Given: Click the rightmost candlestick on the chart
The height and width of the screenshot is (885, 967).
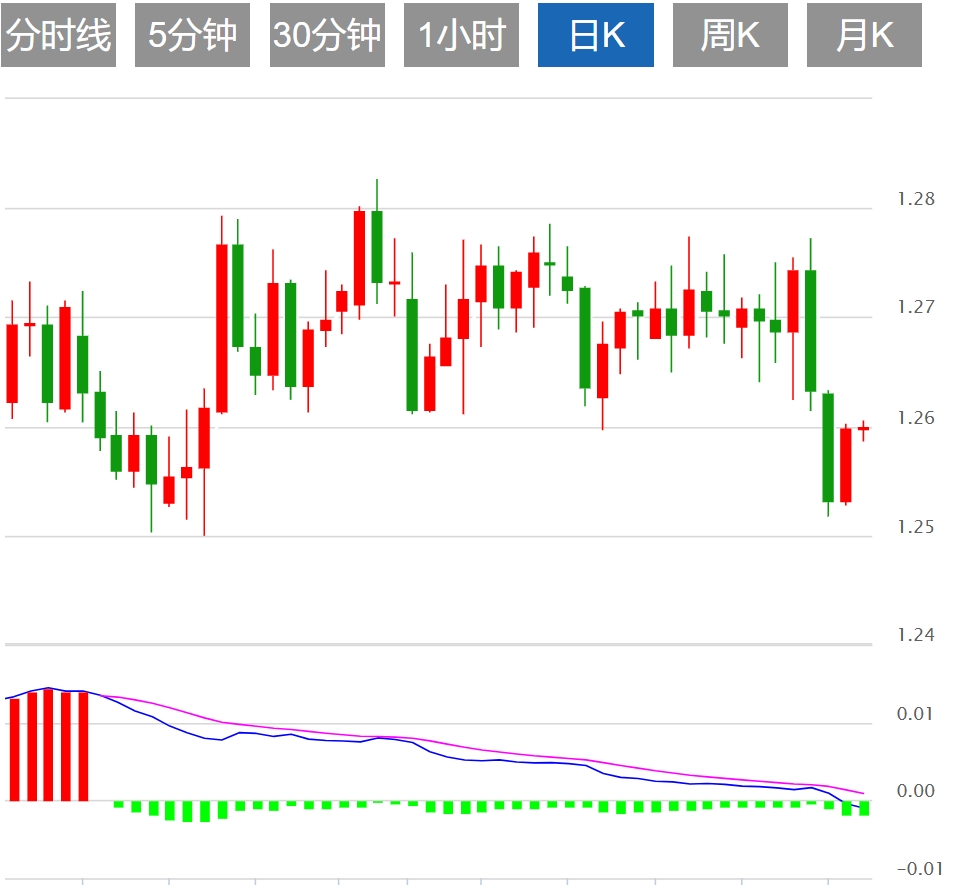Looking at the screenshot, I should click(x=863, y=428).
